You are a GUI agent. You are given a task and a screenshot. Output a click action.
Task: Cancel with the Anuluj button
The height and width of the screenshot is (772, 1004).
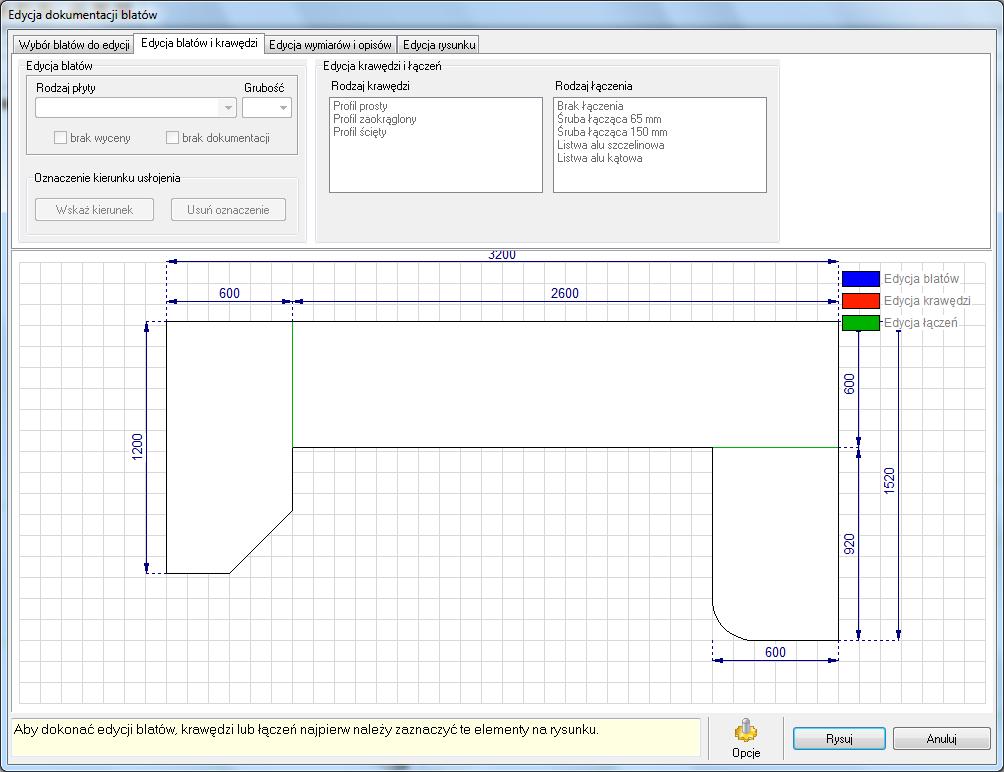point(941,739)
